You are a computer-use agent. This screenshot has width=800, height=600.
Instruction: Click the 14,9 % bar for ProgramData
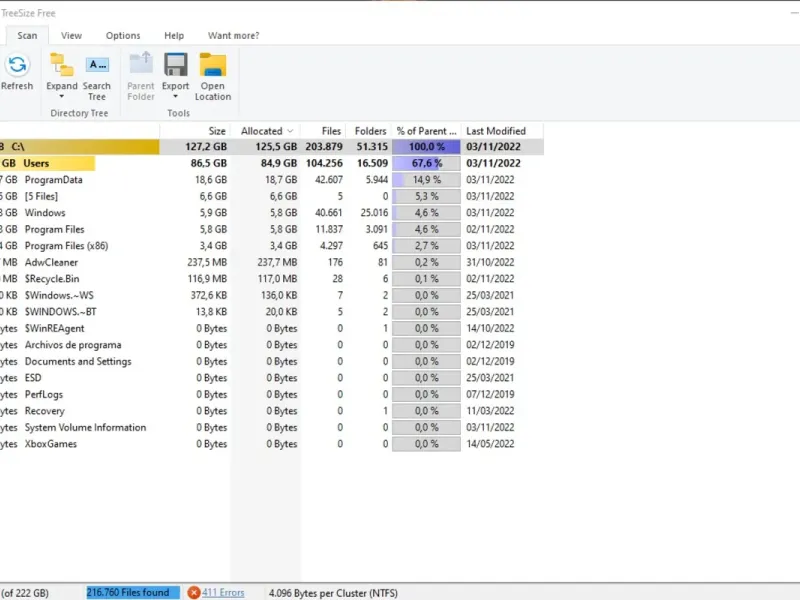pos(427,180)
